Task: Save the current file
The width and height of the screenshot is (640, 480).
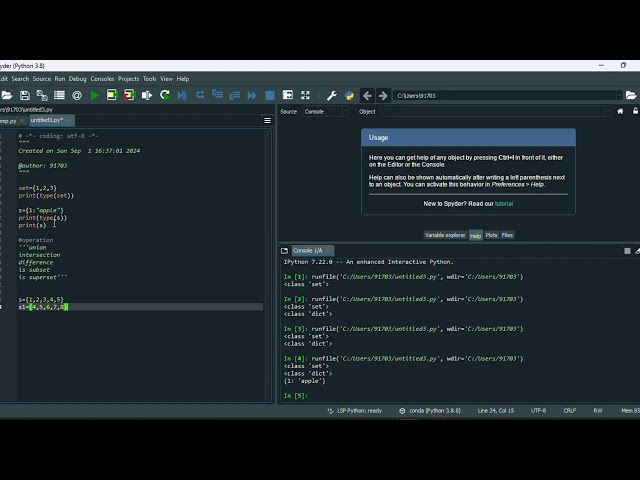Action: [25, 96]
